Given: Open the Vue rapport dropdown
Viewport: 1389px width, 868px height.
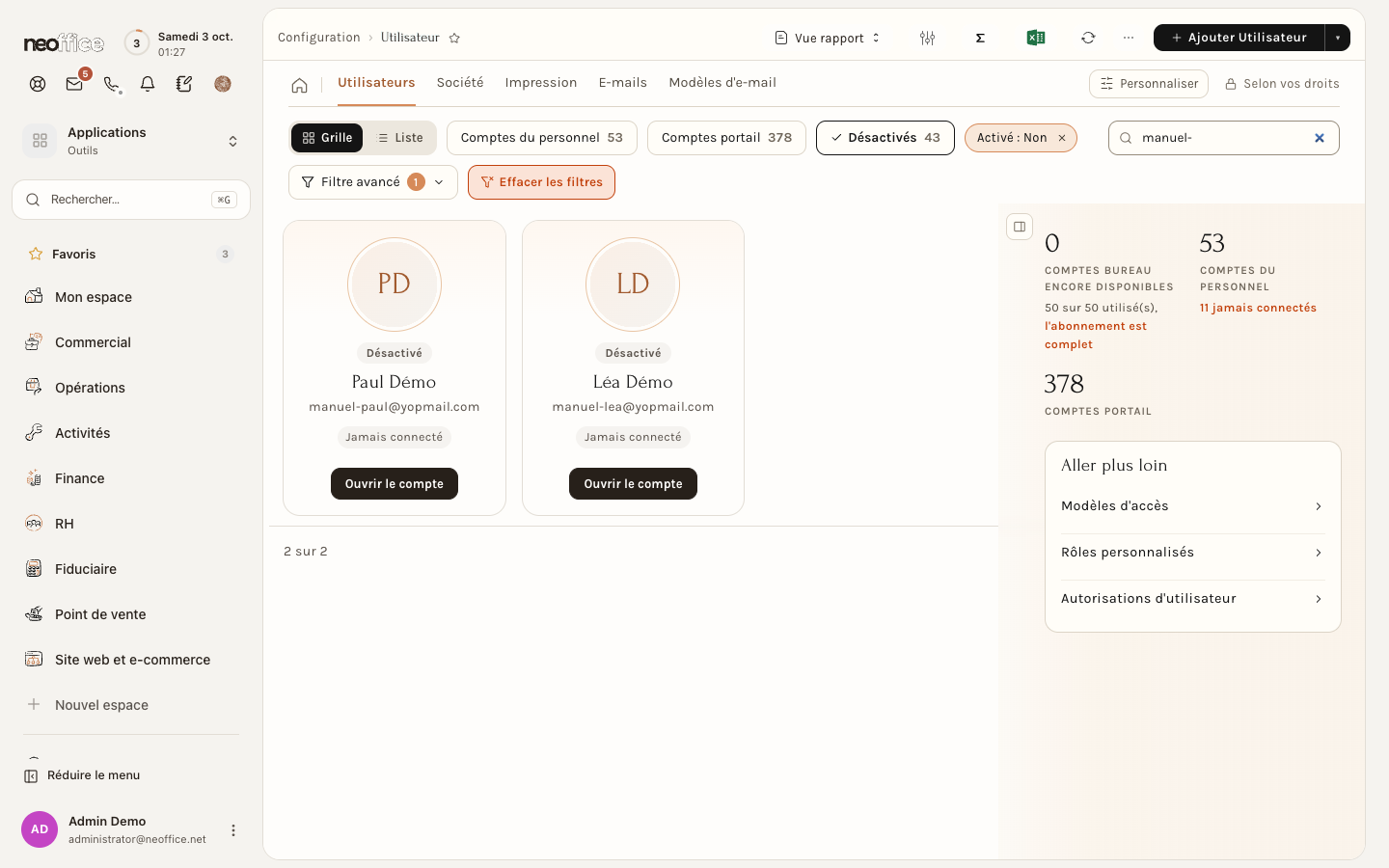Looking at the screenshot, I should pos(828,38).
